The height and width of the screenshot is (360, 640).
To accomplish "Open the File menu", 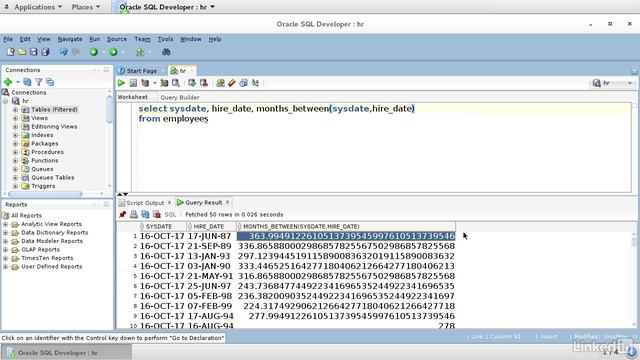I will pos(8,39).
